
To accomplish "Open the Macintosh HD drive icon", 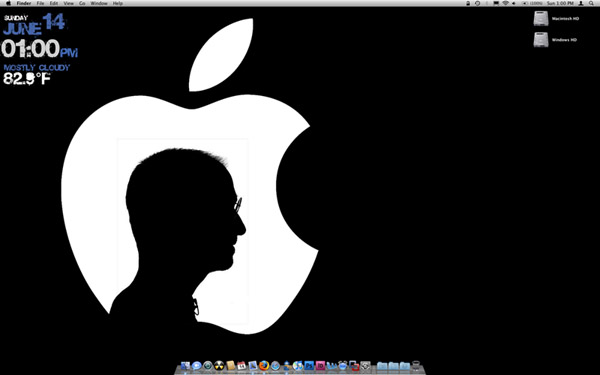I will (x=541, y=18).
